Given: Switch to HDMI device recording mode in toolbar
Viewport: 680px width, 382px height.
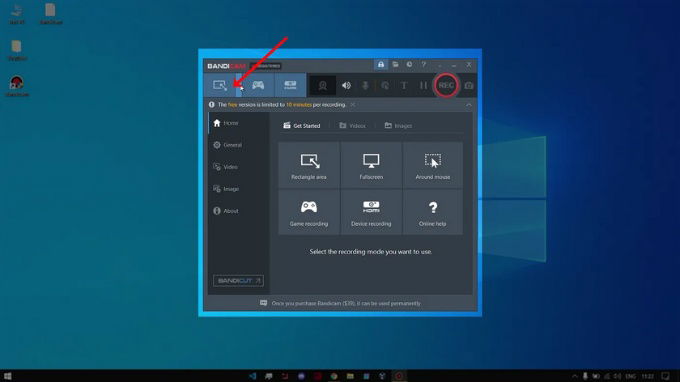Looking at the screenshot, I should click(290, 85).
